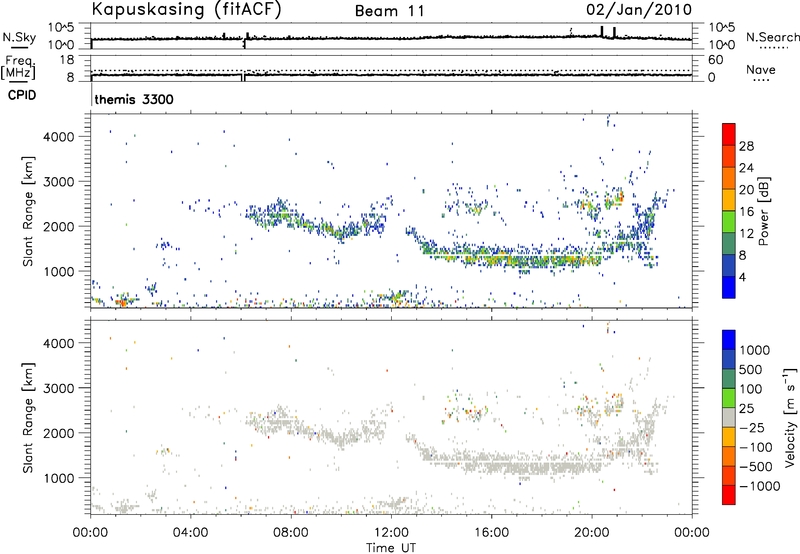Click the CPID label

pyautogui.click(x=22, y=95)
